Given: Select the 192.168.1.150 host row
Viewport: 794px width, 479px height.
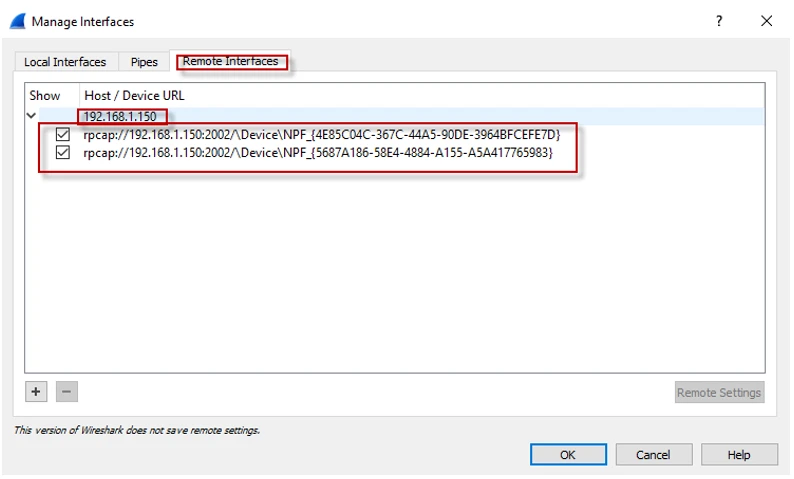Looking at the screenshot, I should pos(119,116).
